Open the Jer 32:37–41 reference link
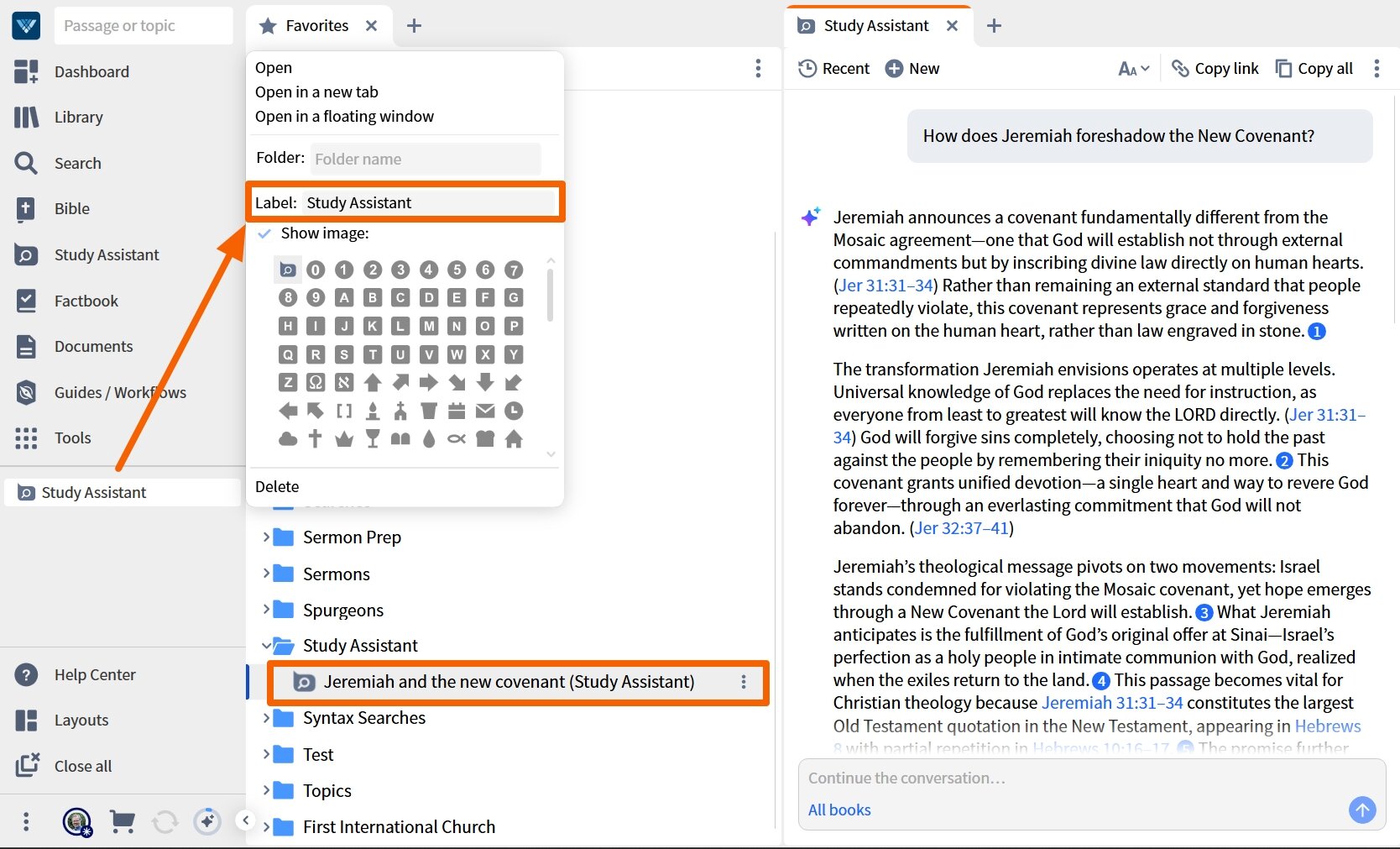 (x=962, y=527)
